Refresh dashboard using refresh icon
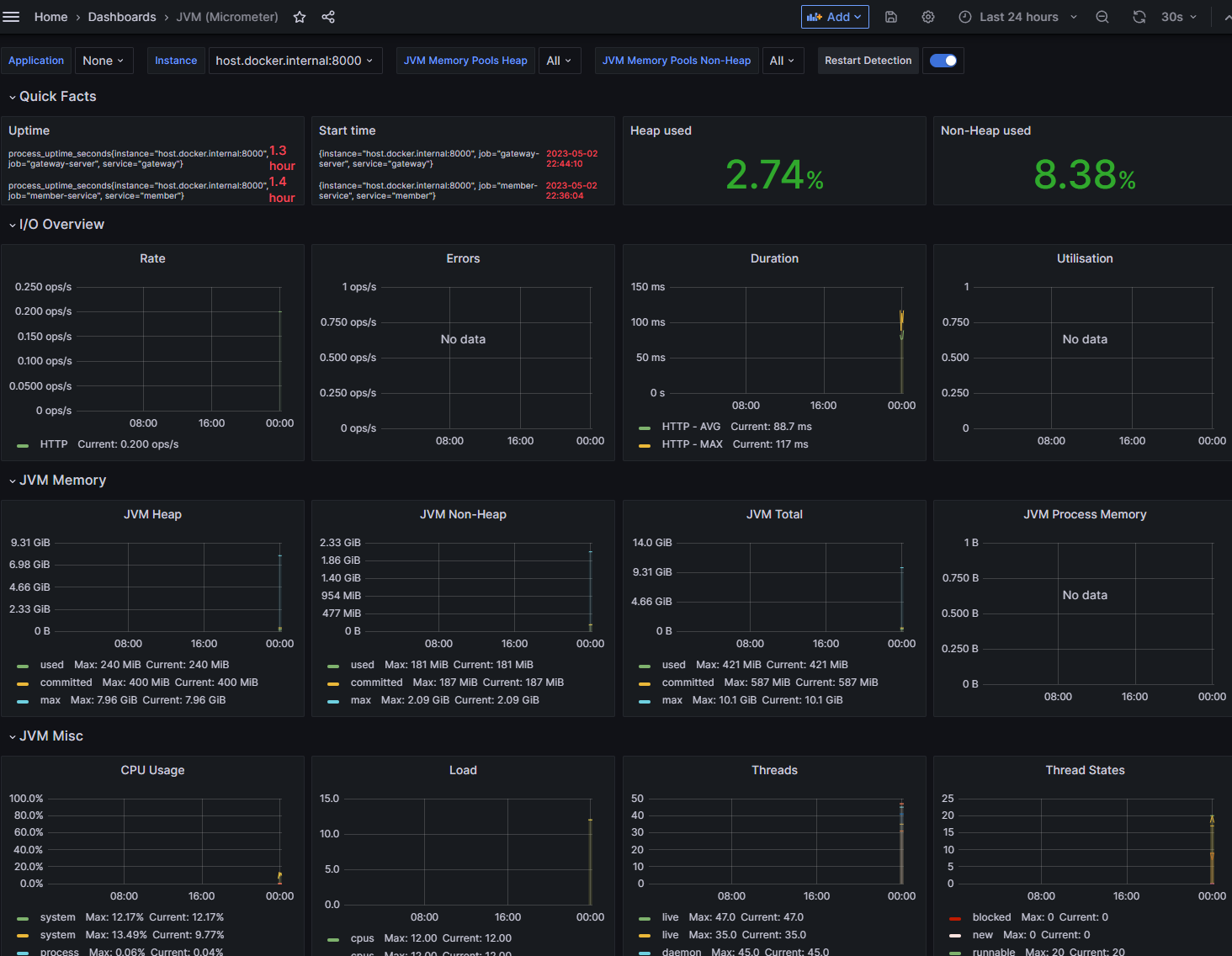The width and height of the screenshot is (1232, 956). tap(1139, 17)
